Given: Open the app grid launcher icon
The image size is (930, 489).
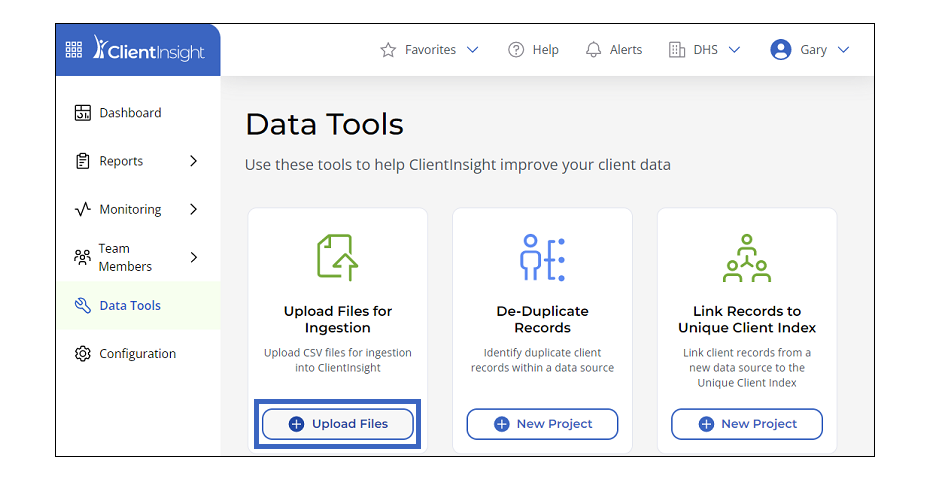Looking at the screenshot, I should coord(74,50).
